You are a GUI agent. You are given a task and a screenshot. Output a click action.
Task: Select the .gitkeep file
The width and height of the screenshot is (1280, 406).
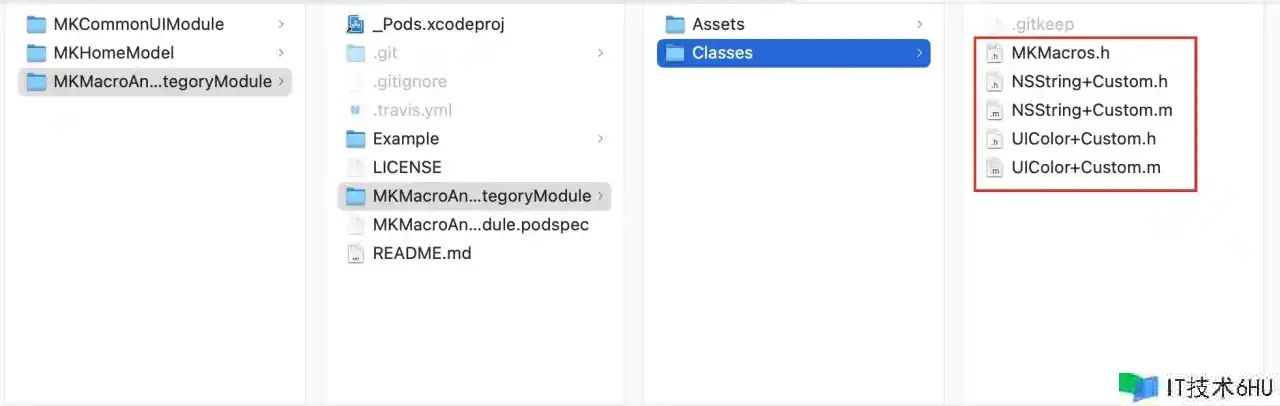tap(1042, 24)
